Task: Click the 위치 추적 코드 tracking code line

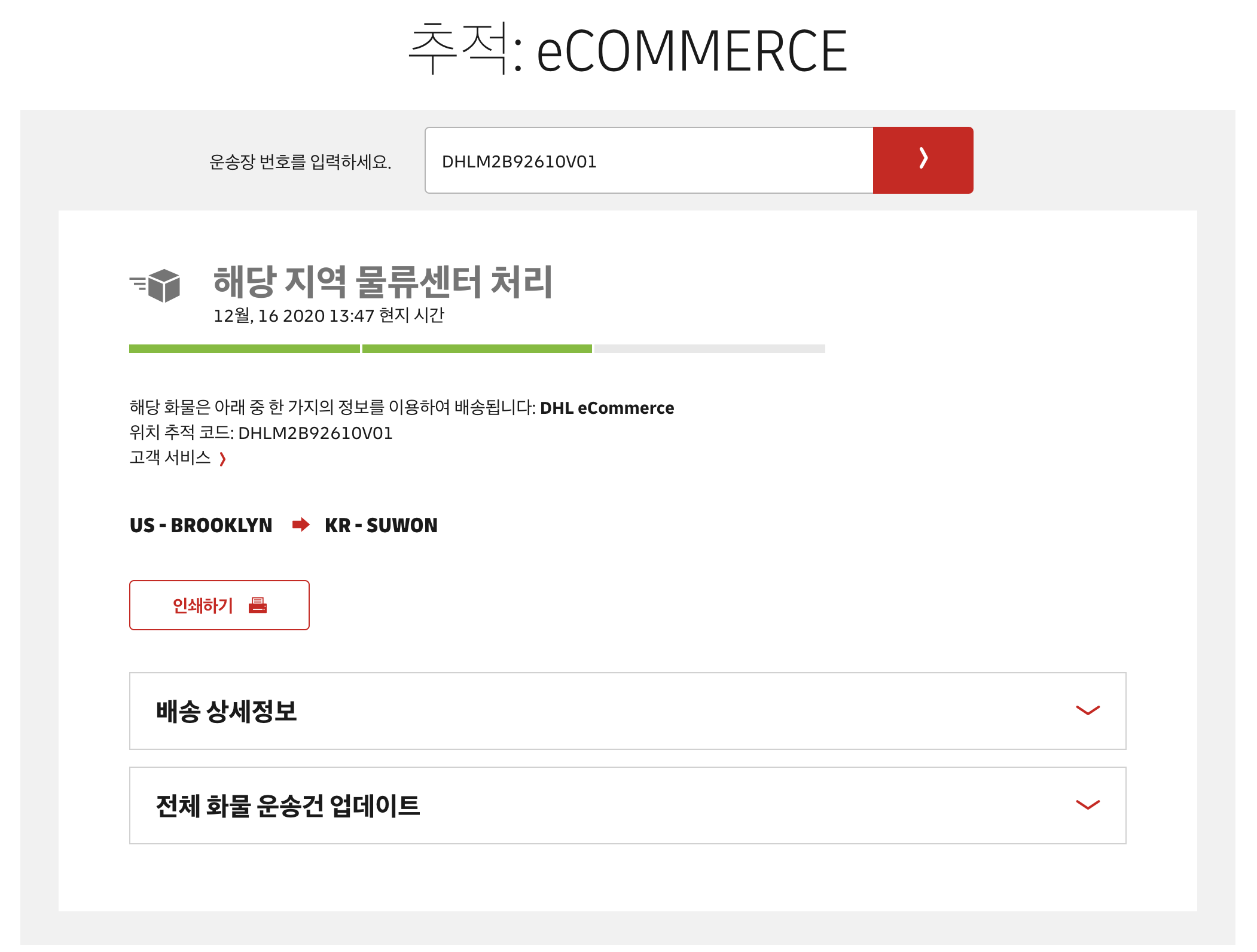Action: (x=261, y=433)
